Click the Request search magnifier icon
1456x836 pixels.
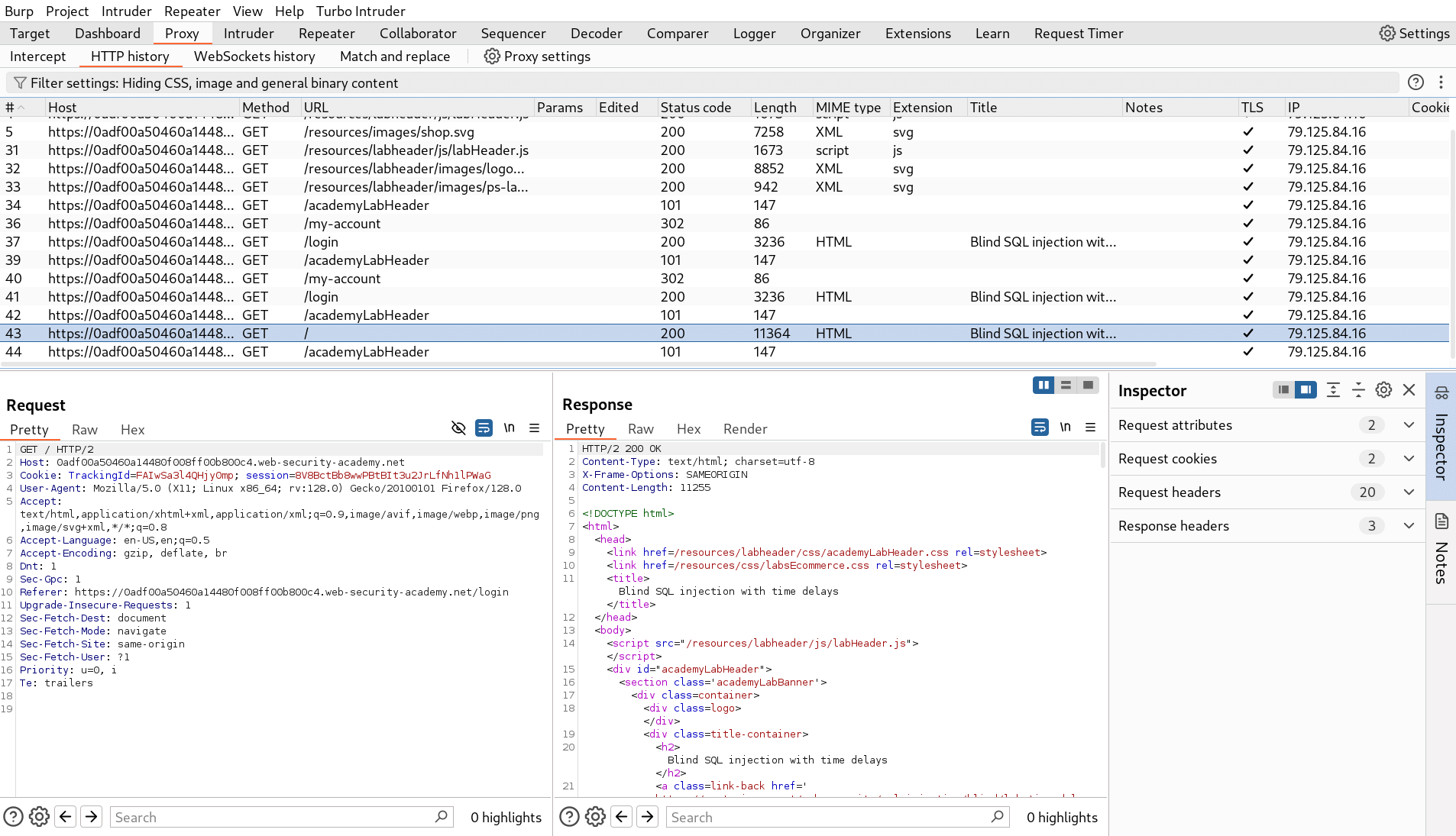point(441,817)
